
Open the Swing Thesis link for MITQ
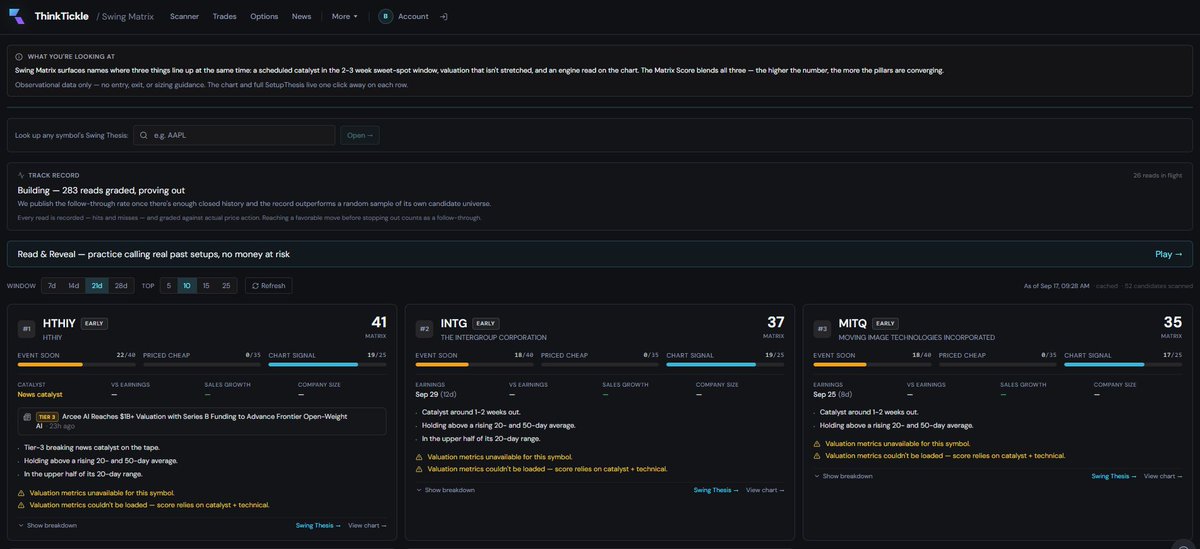(x=1114, y=476)
